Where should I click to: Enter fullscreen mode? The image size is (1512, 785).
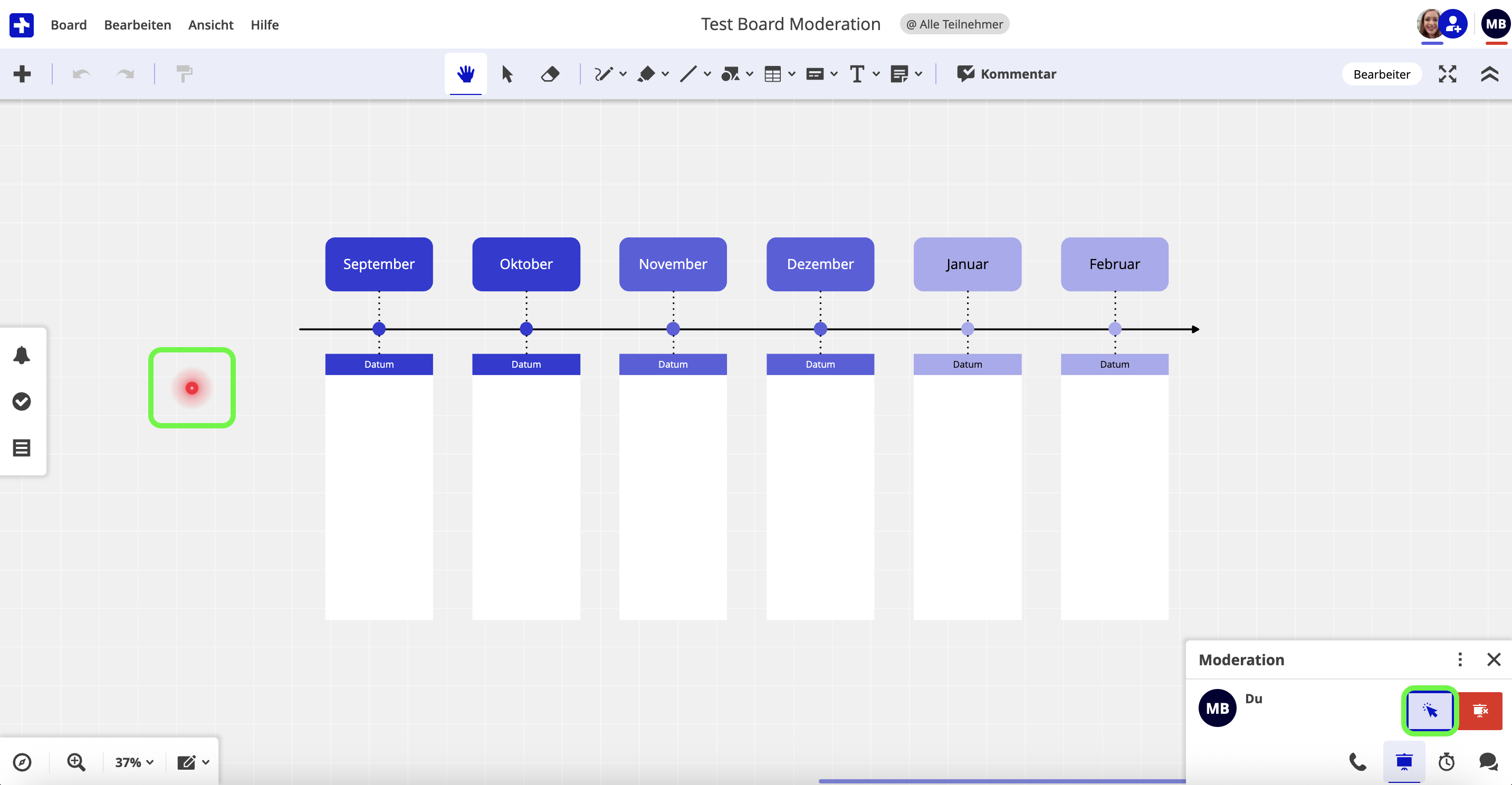[x=1448, y=74]
